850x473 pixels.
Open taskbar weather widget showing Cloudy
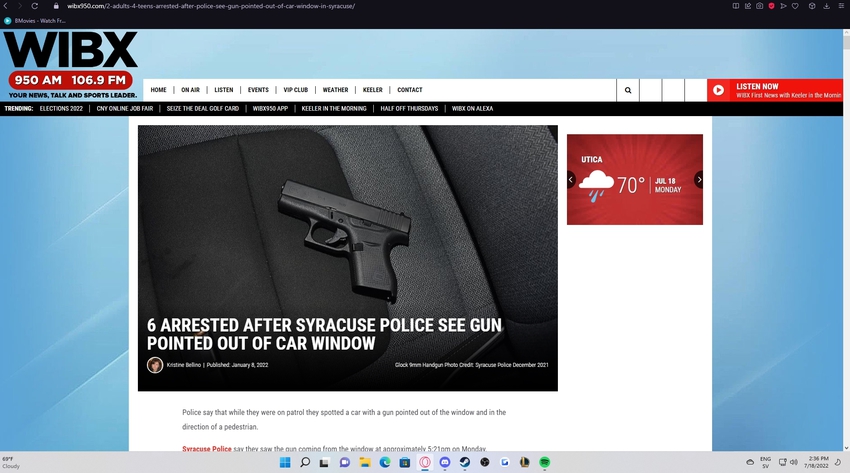tap(12, 462)
